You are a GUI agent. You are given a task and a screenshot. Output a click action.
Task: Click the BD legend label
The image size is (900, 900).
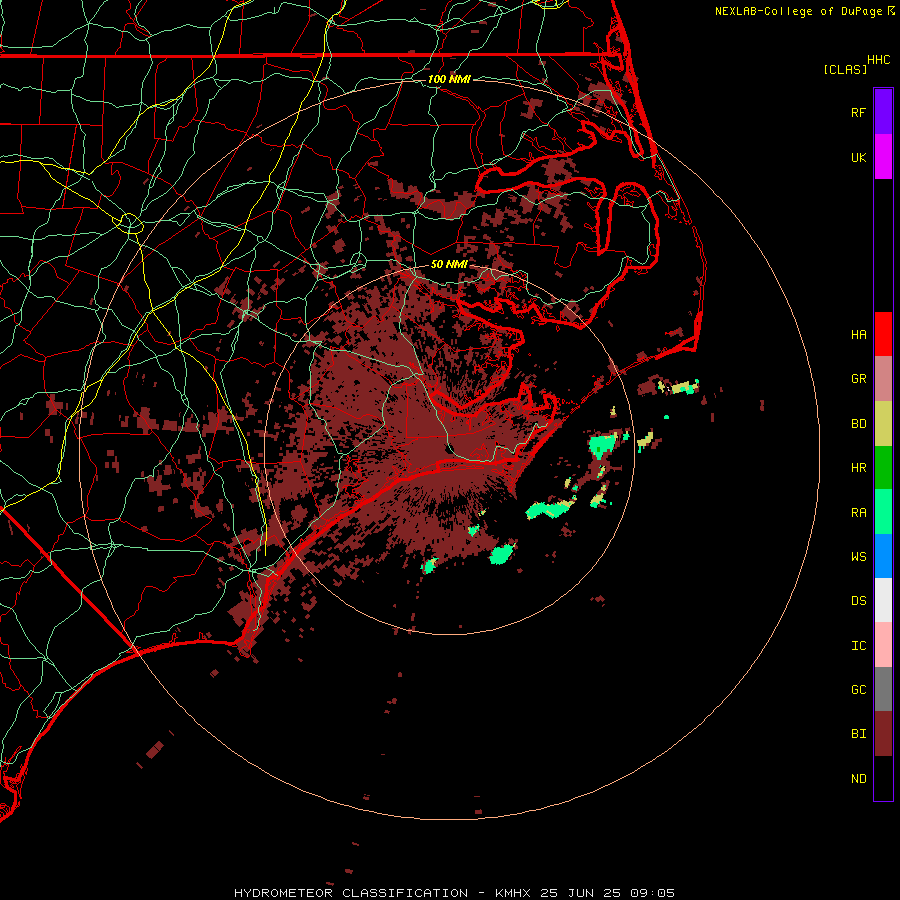tap(859, 424)
